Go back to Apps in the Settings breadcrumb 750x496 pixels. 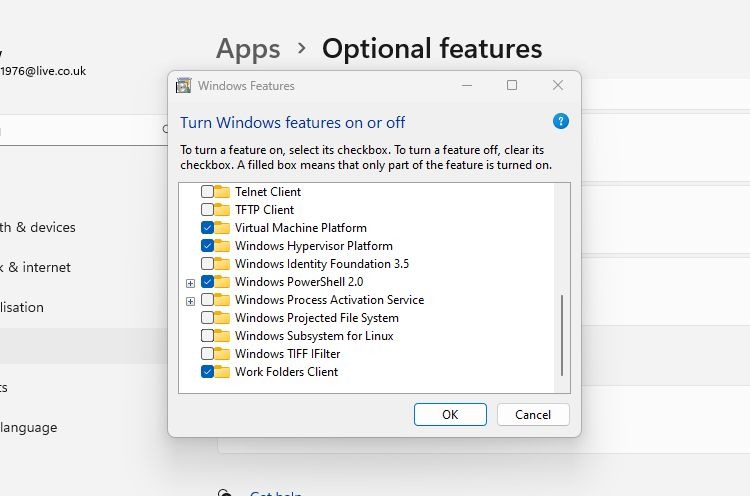coord(248,49)
